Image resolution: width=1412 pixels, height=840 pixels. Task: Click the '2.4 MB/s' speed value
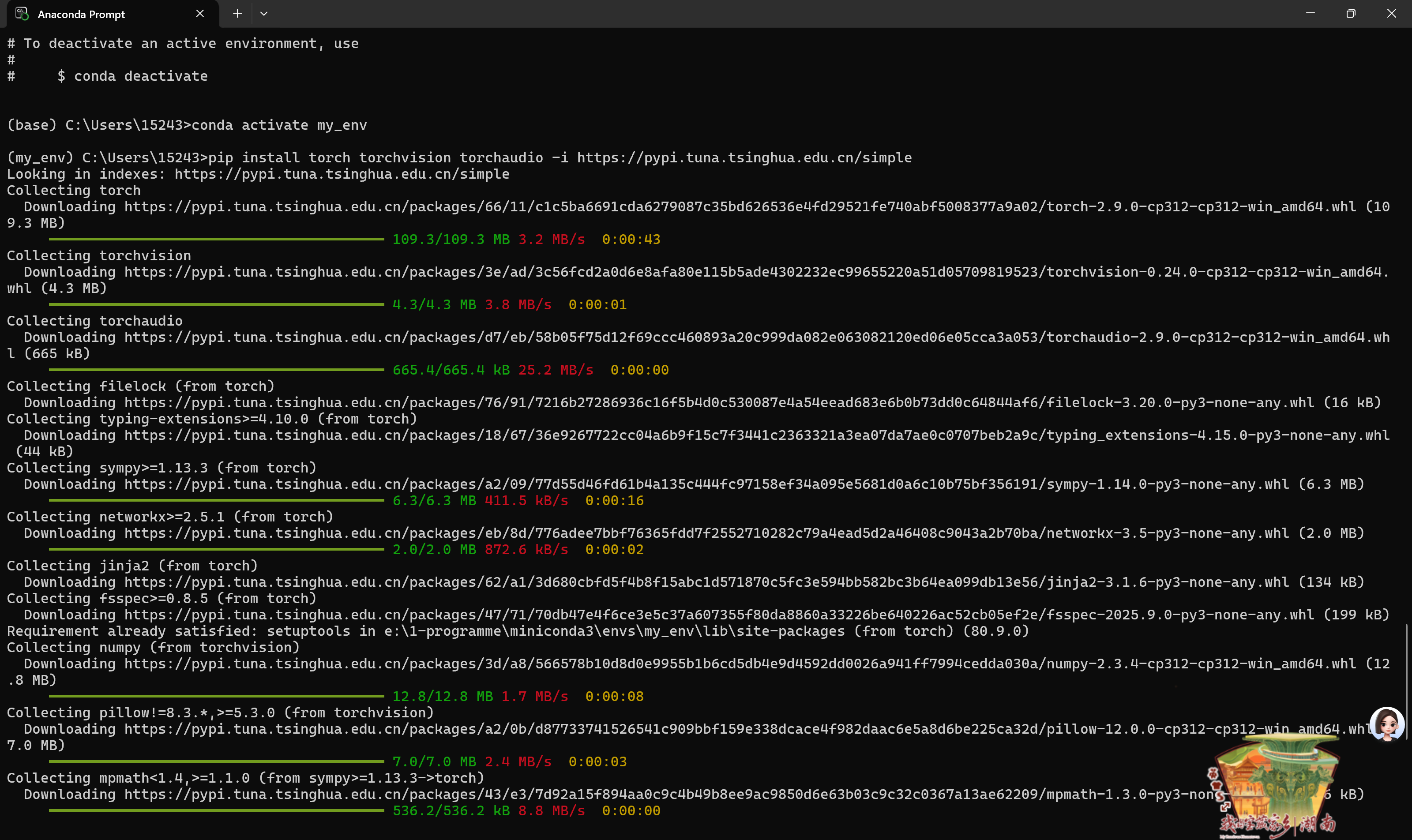click(x=518, y=762)
